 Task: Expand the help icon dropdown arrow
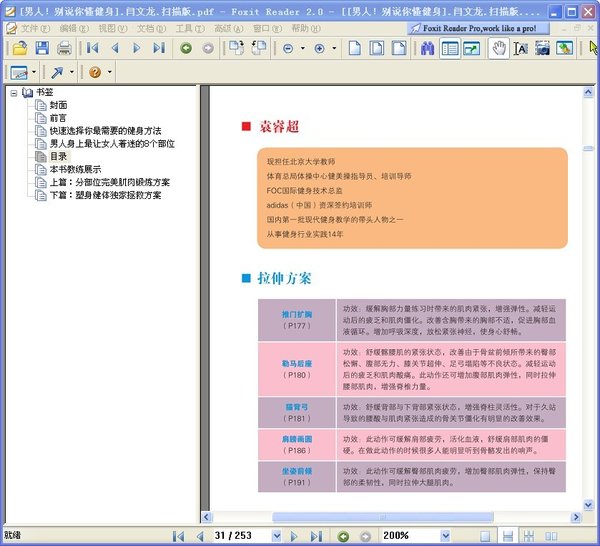[109, 72]
